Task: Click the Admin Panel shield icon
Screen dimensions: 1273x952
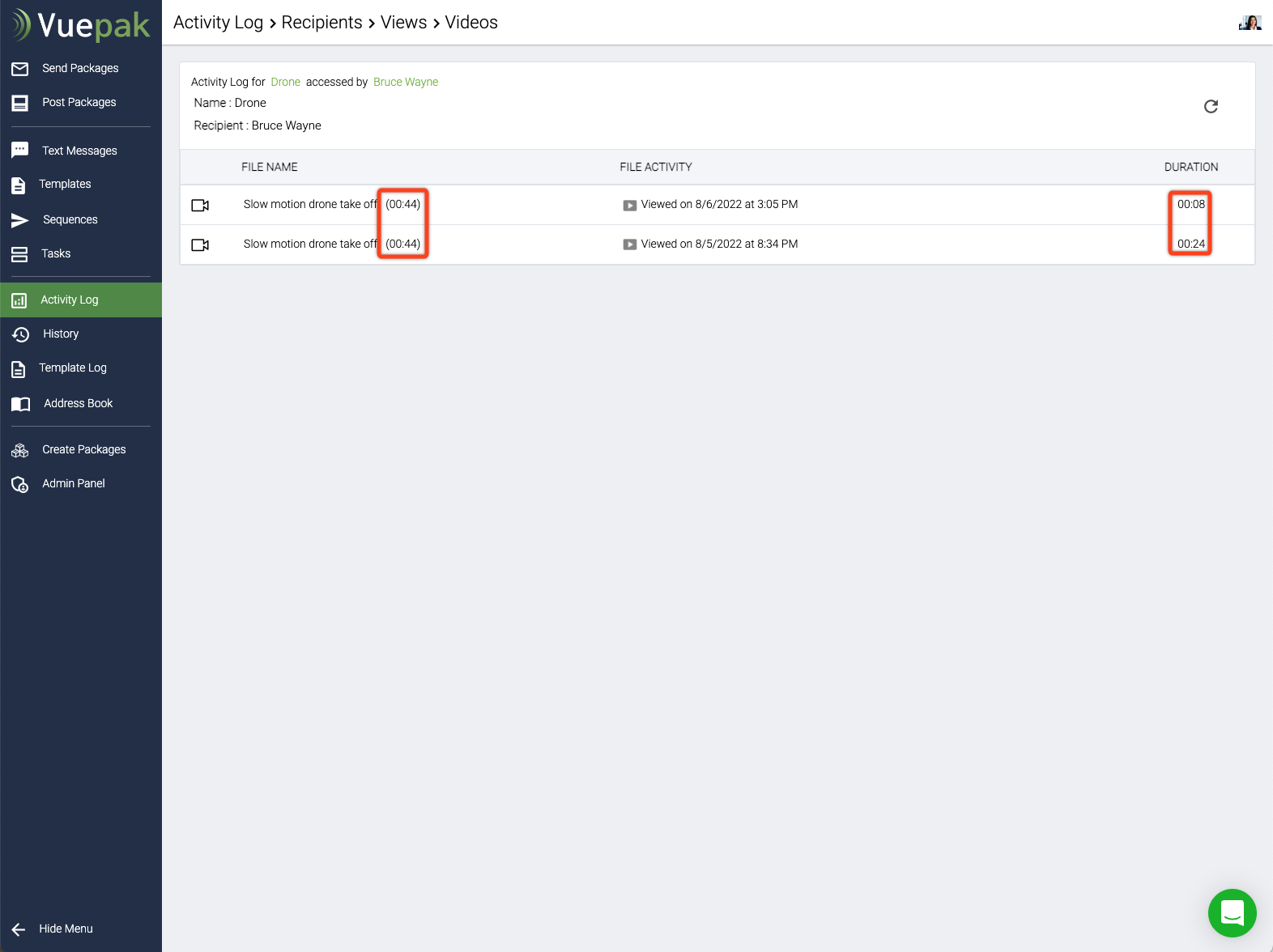Action: pos(20,484)
